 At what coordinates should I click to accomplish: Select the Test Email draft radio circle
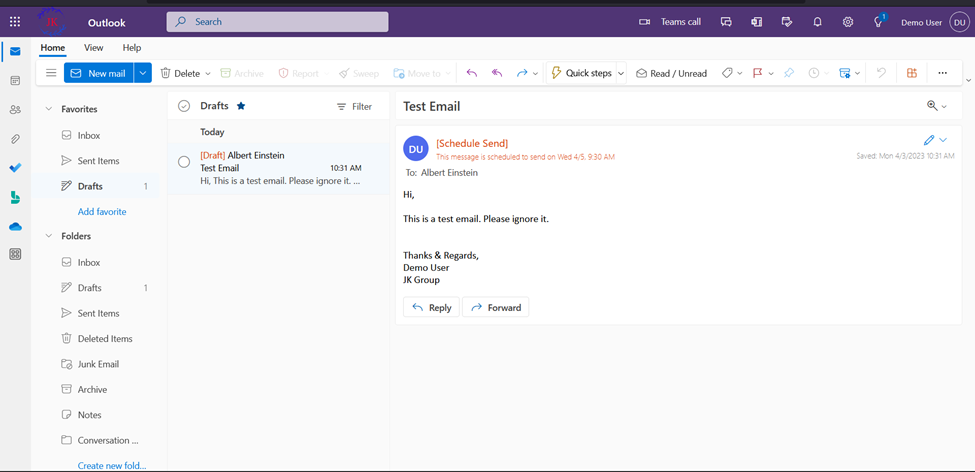184,162
